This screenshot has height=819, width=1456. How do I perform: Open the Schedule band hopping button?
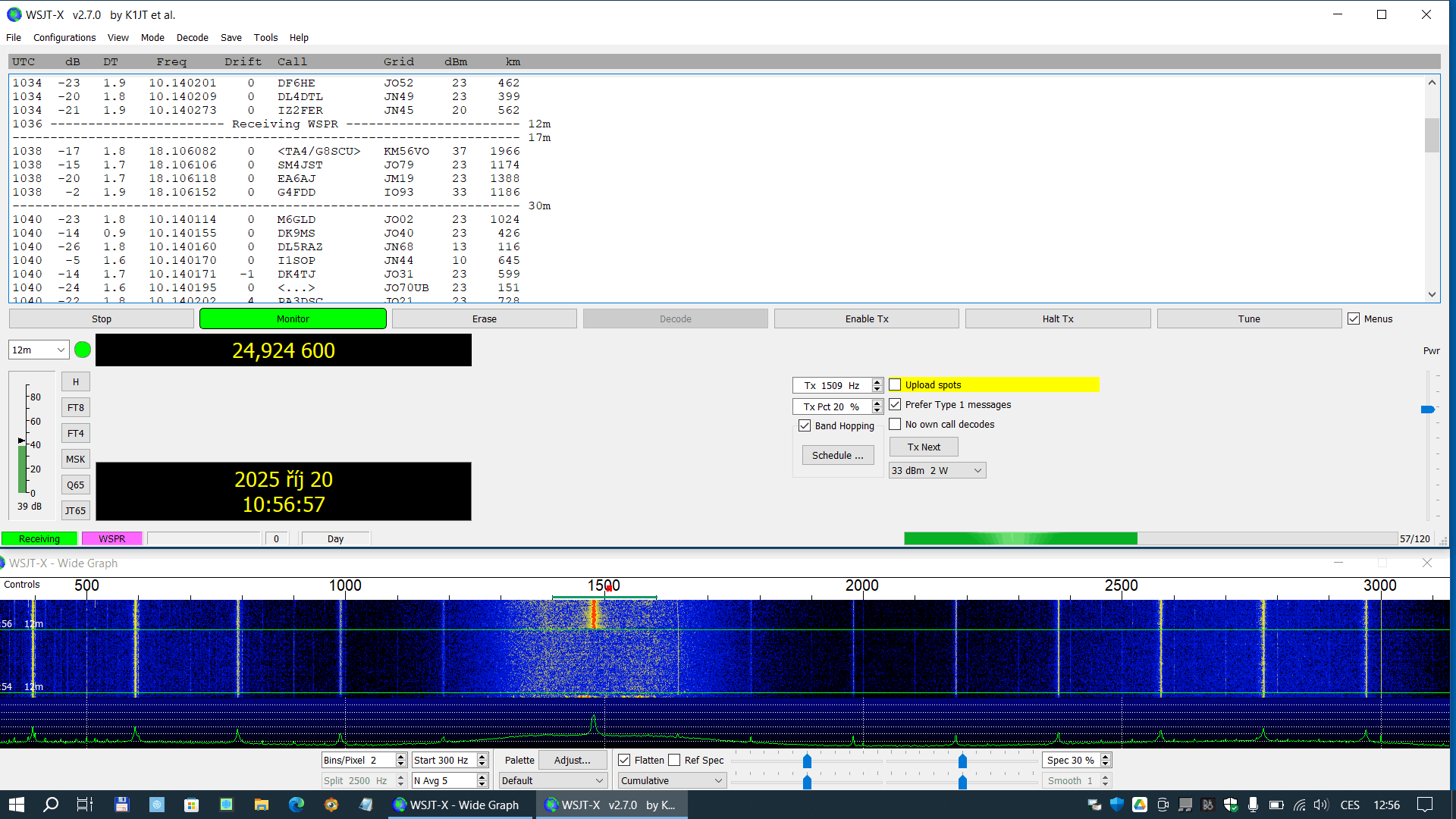837,455
